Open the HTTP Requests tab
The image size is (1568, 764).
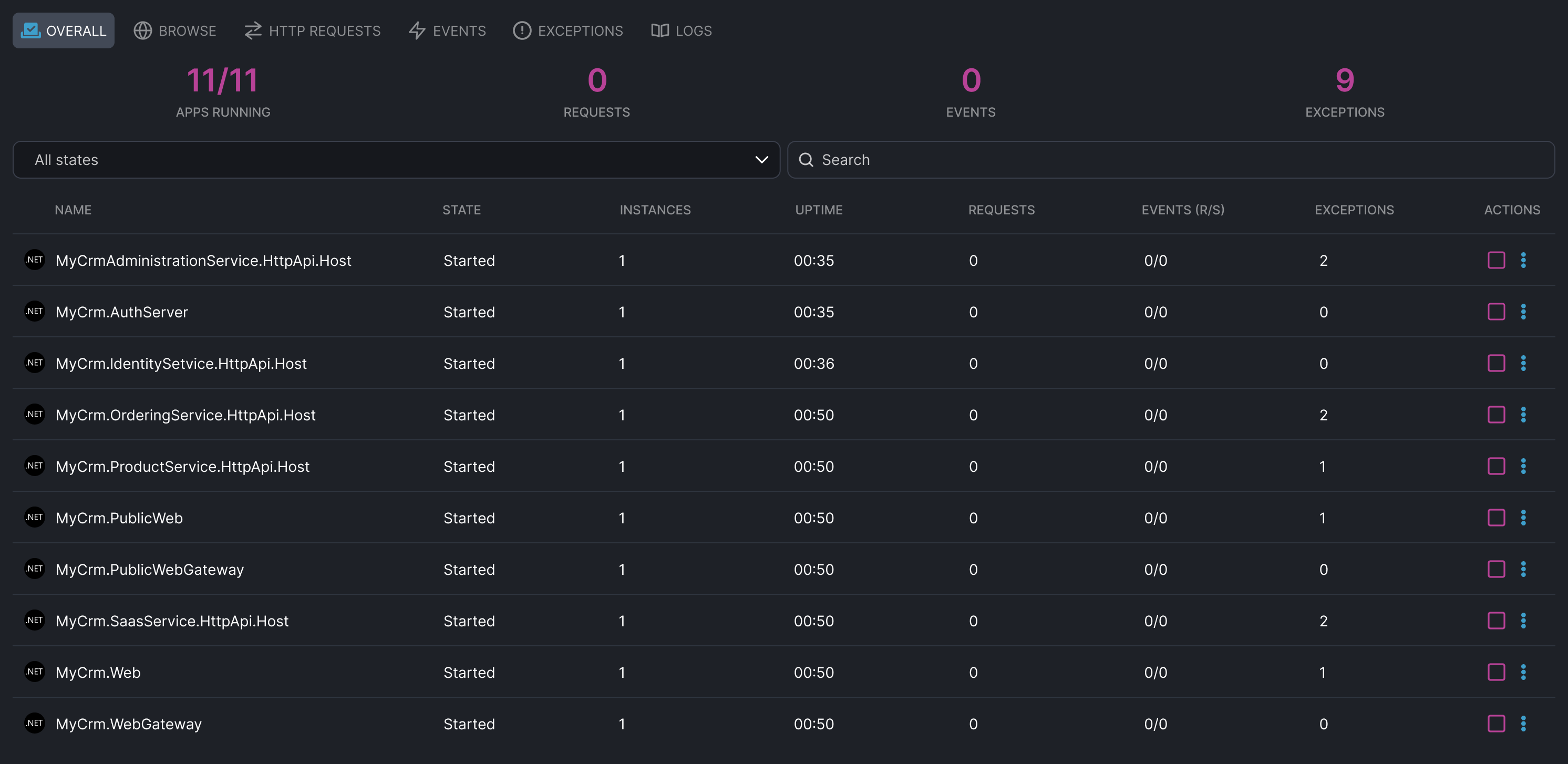click(x=312, y=30)
